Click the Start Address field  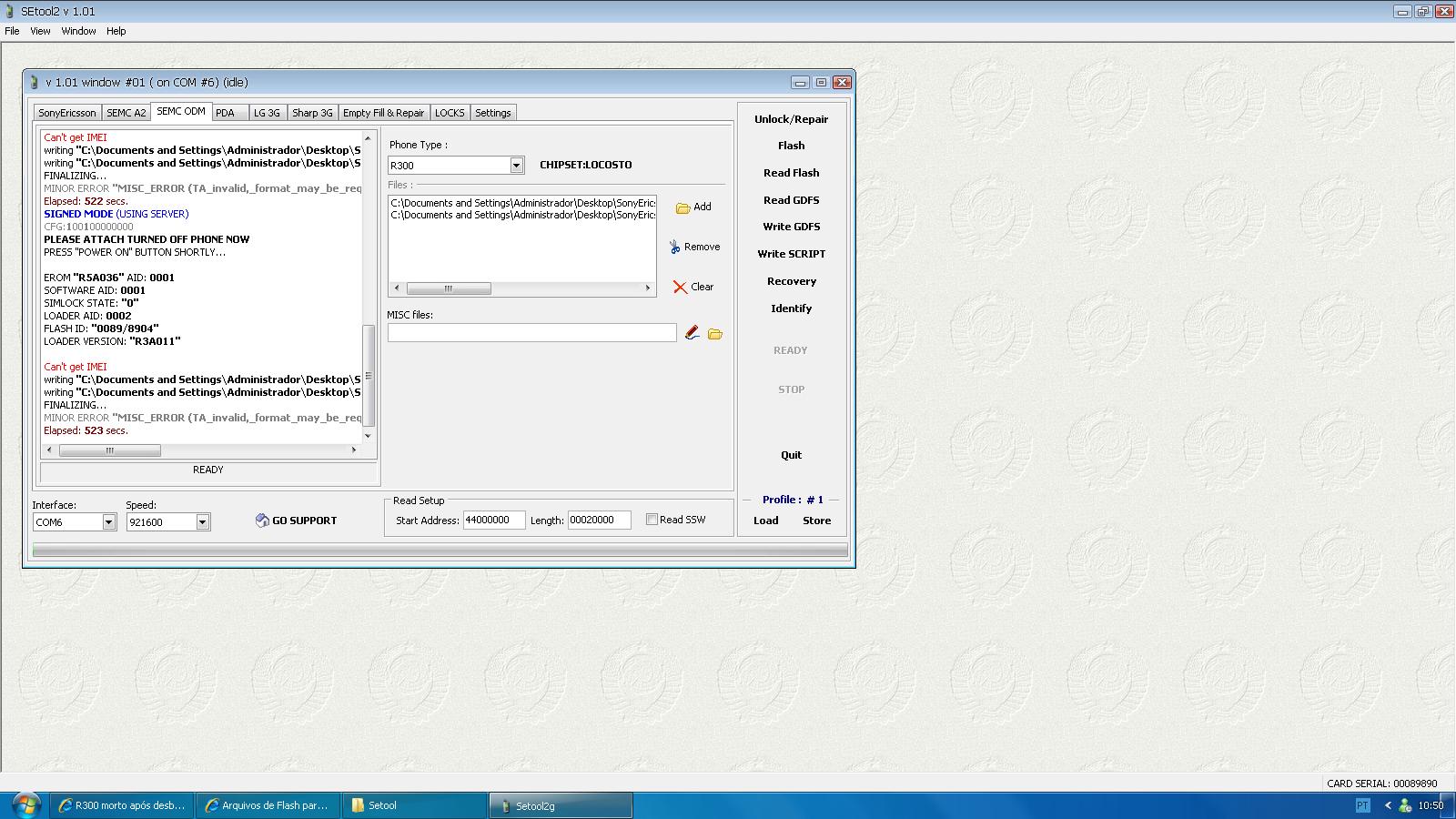tap(494, 521)
